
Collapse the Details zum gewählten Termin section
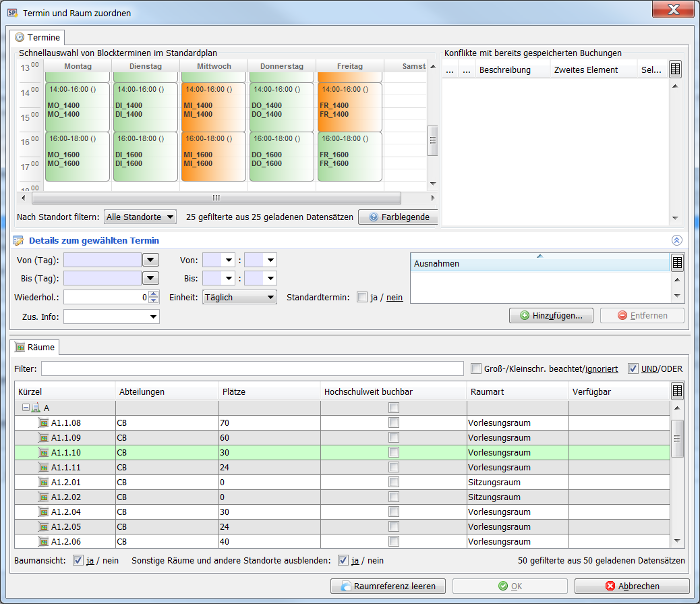click(677, 241)
